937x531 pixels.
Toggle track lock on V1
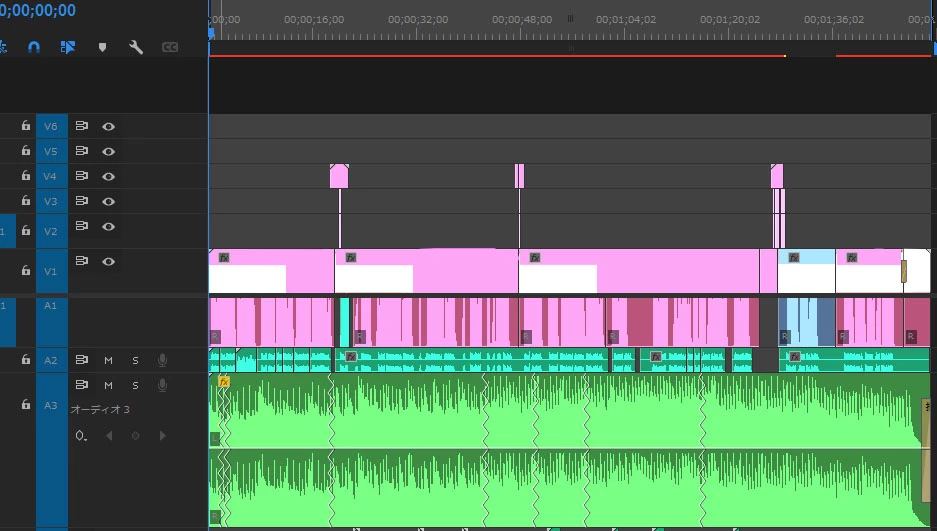click(26, 270)
